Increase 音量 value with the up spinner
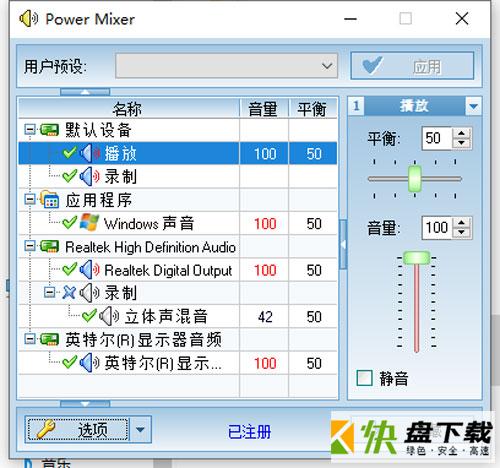The width and height of the screenshot is (500, 468). coord(461,223)
